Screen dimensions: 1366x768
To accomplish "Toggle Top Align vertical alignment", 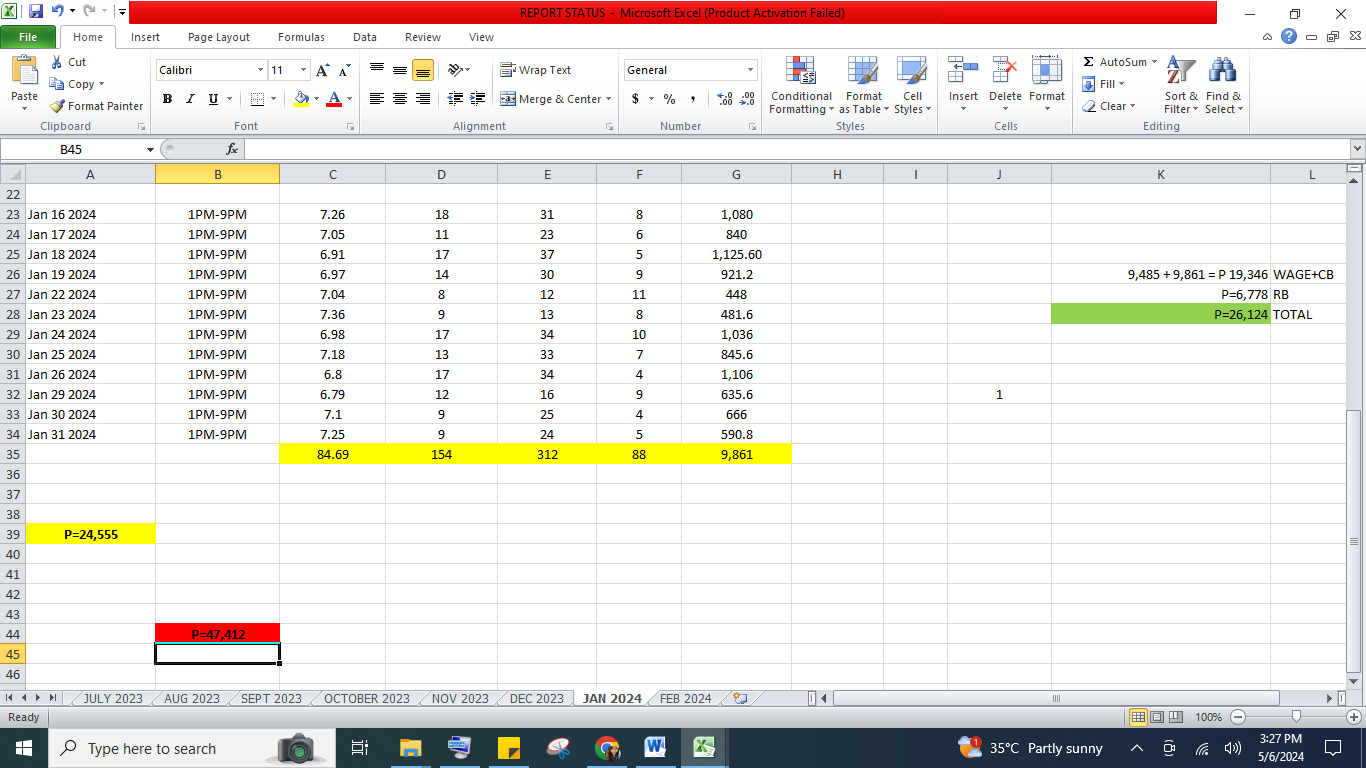I will (x=377, y=70).
